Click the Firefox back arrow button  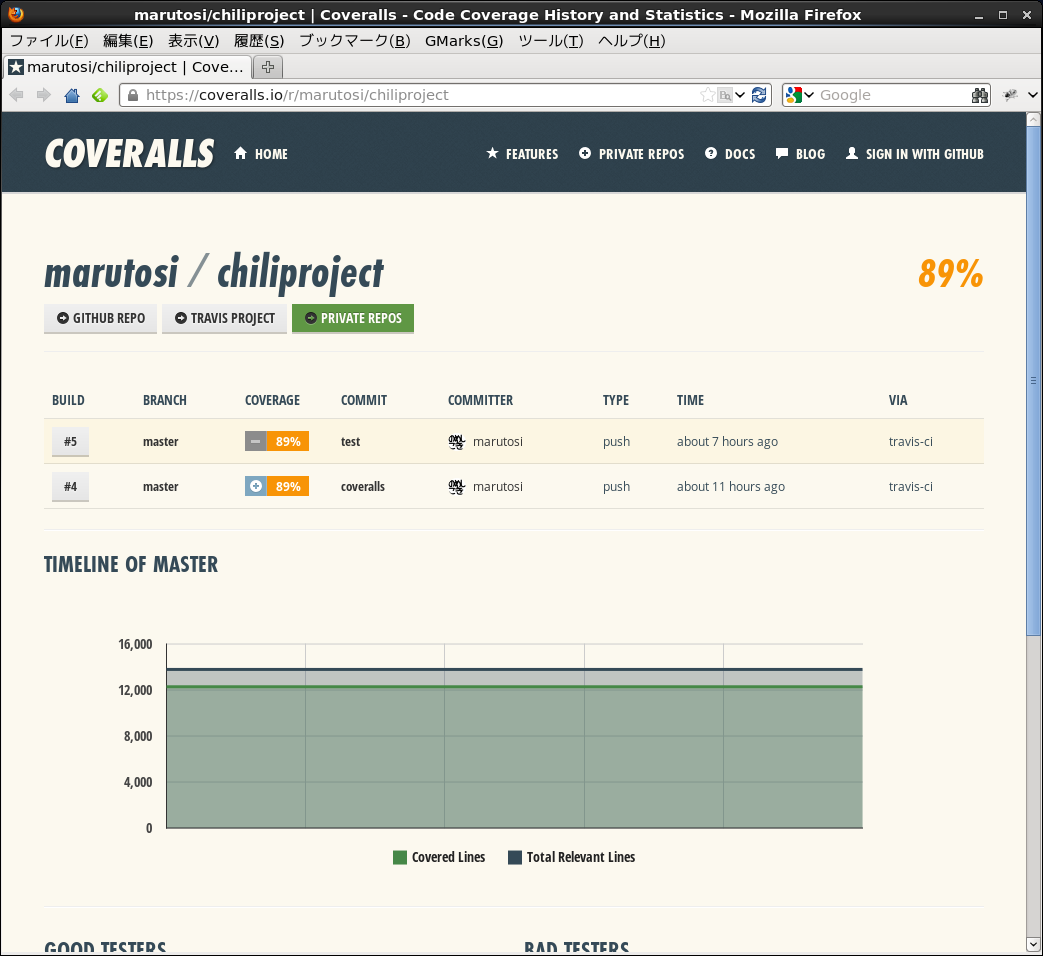click(x=17, y=95)
